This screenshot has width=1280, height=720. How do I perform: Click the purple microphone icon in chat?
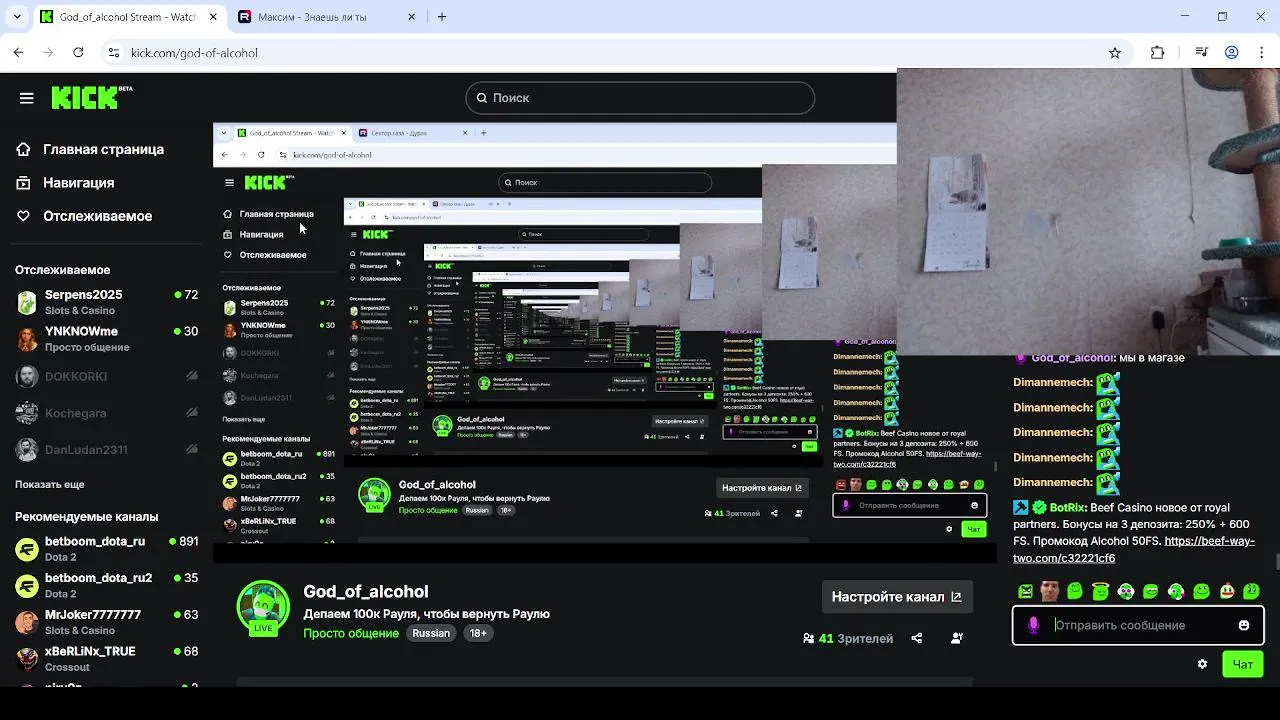(x=1034, y=625)
